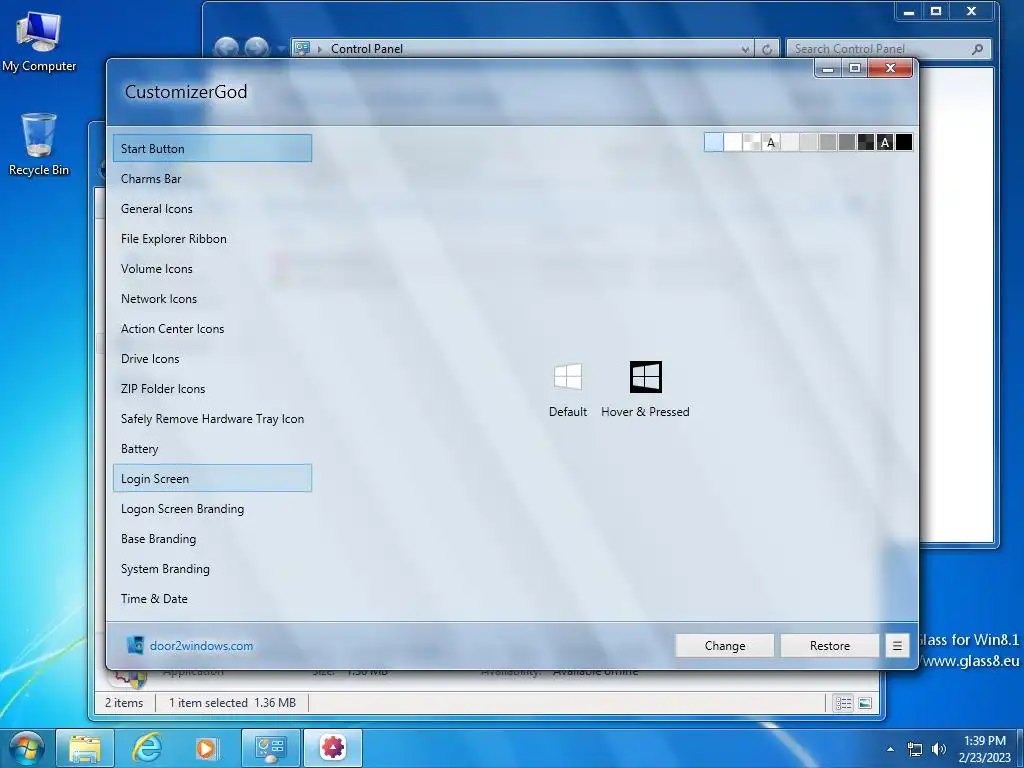Open File Explorer from the taskbar

coord(85,748)
